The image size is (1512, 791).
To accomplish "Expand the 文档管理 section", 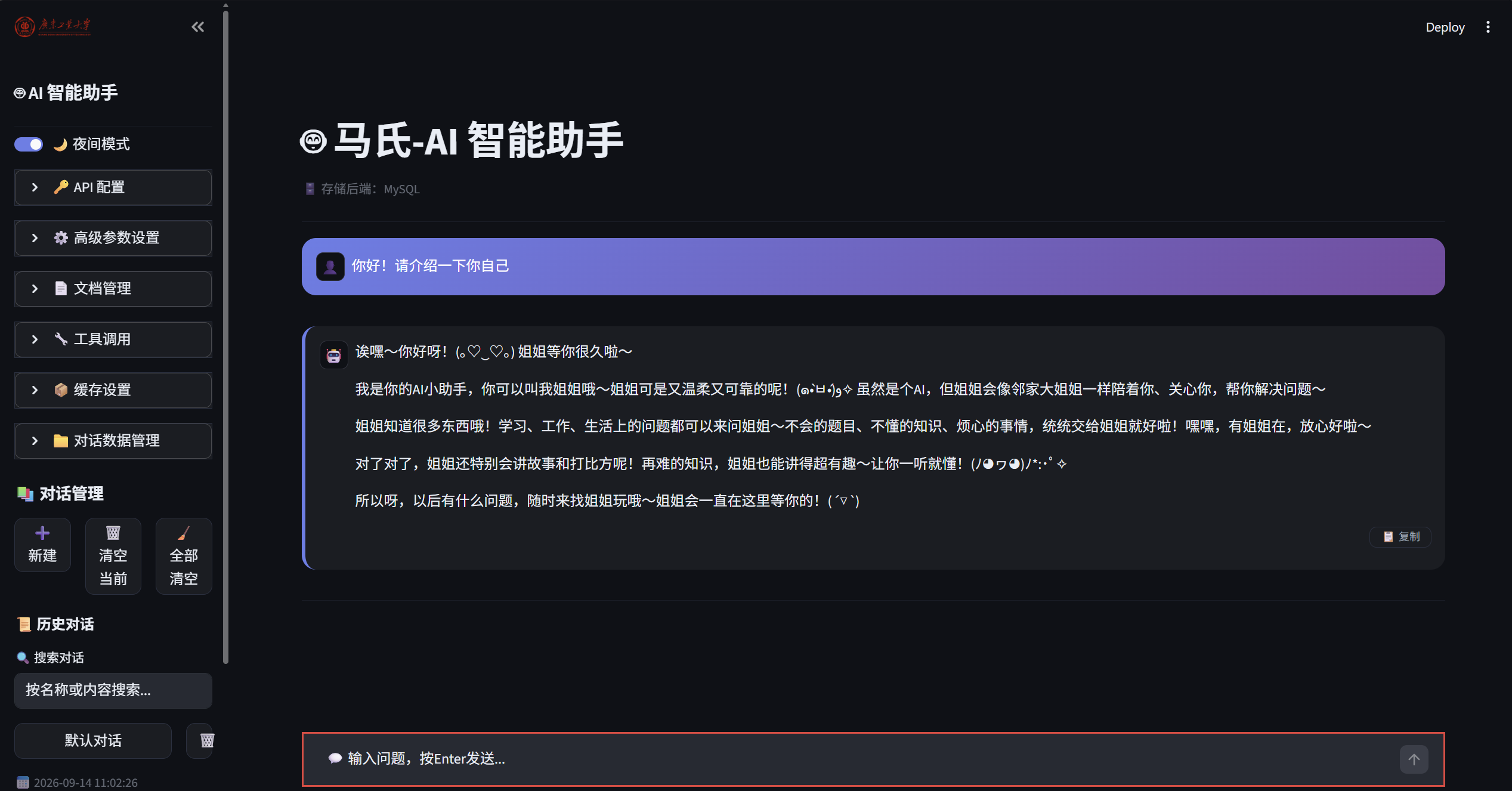I will point(113,289).
